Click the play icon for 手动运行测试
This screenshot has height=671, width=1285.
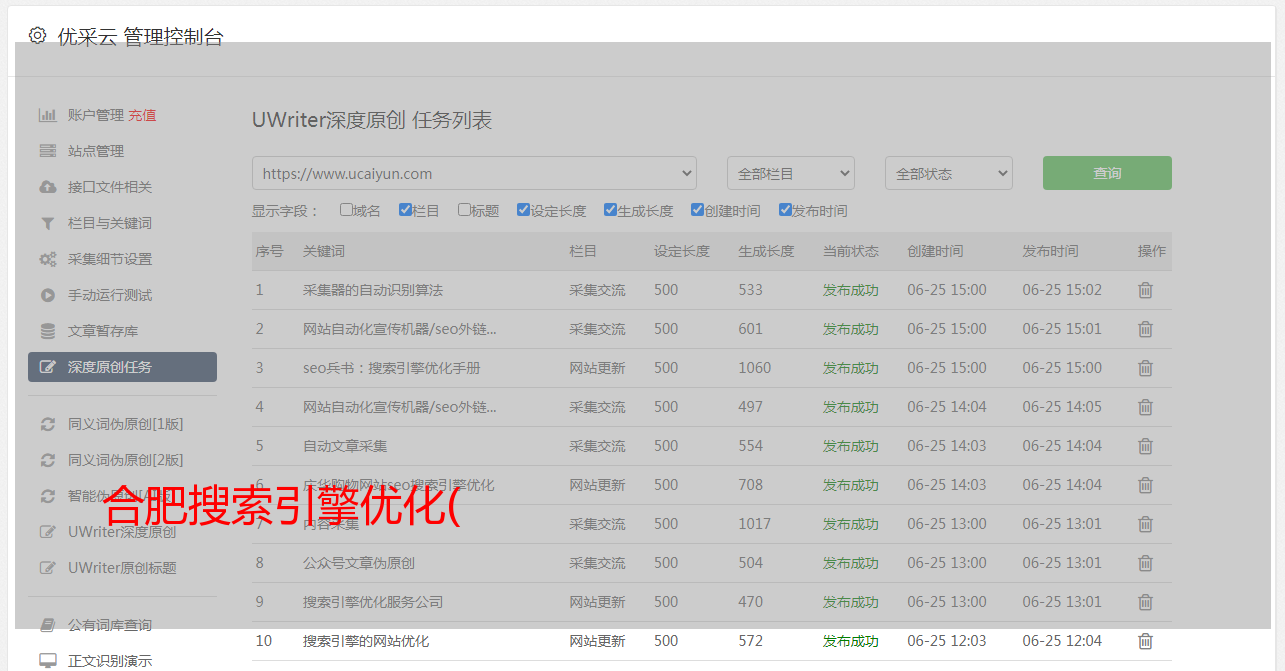[x=47, y=295]
